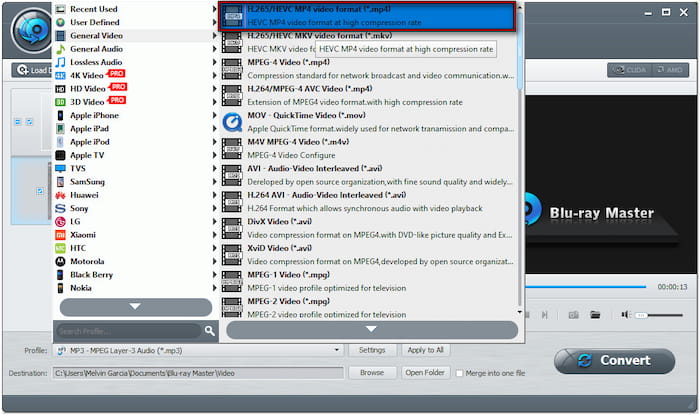Choose H.265/HEVC MKV video format

click(x=368, y=42)
